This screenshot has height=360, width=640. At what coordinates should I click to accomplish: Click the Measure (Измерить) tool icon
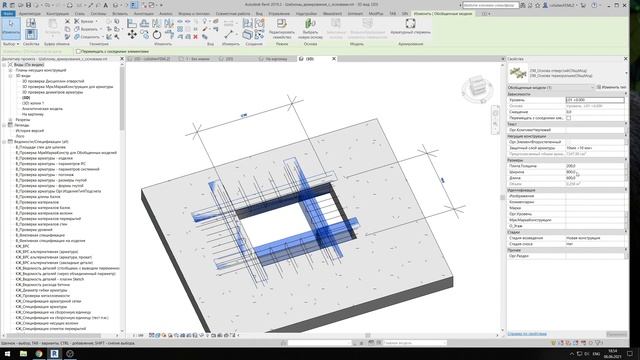click(x=229, y=34)
